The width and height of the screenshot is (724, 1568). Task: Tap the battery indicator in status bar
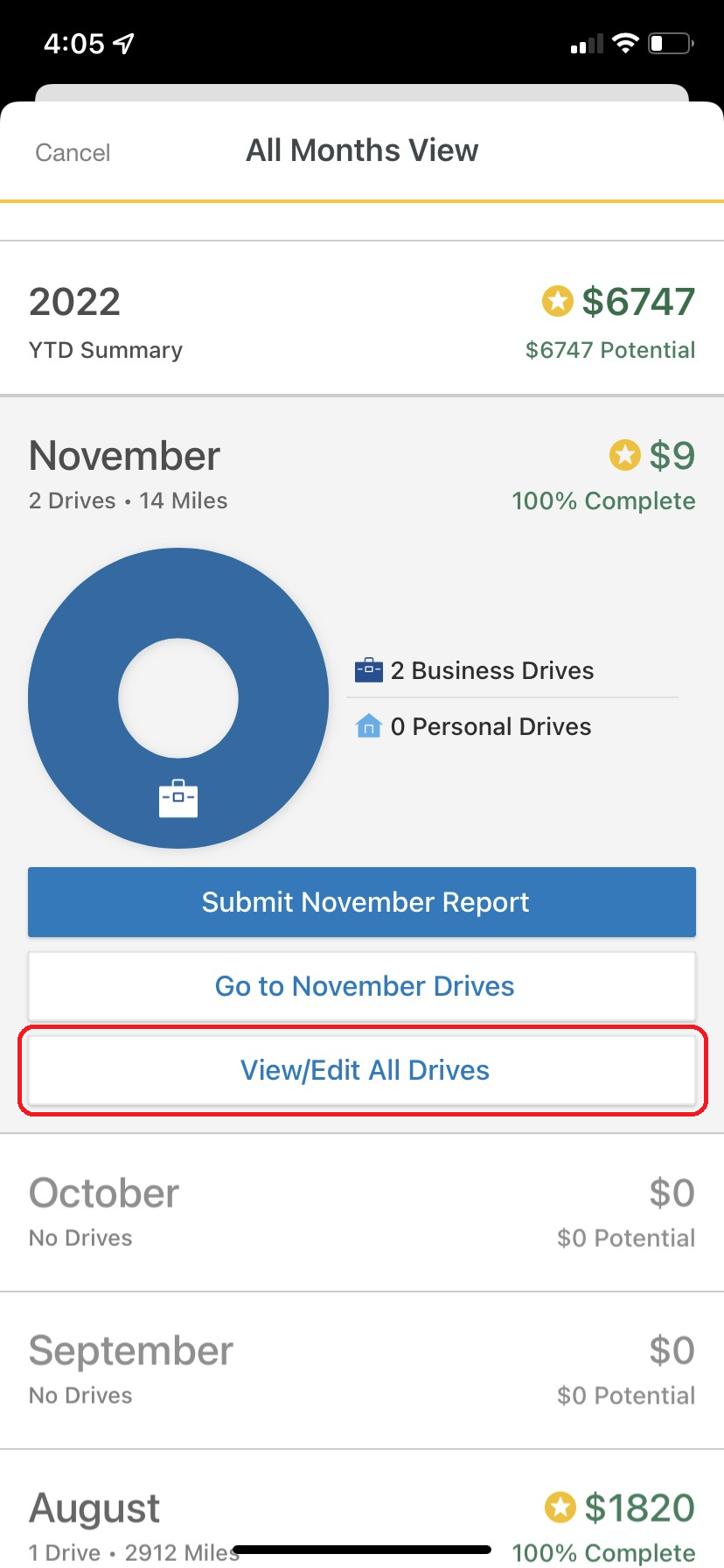click(672, 43)
